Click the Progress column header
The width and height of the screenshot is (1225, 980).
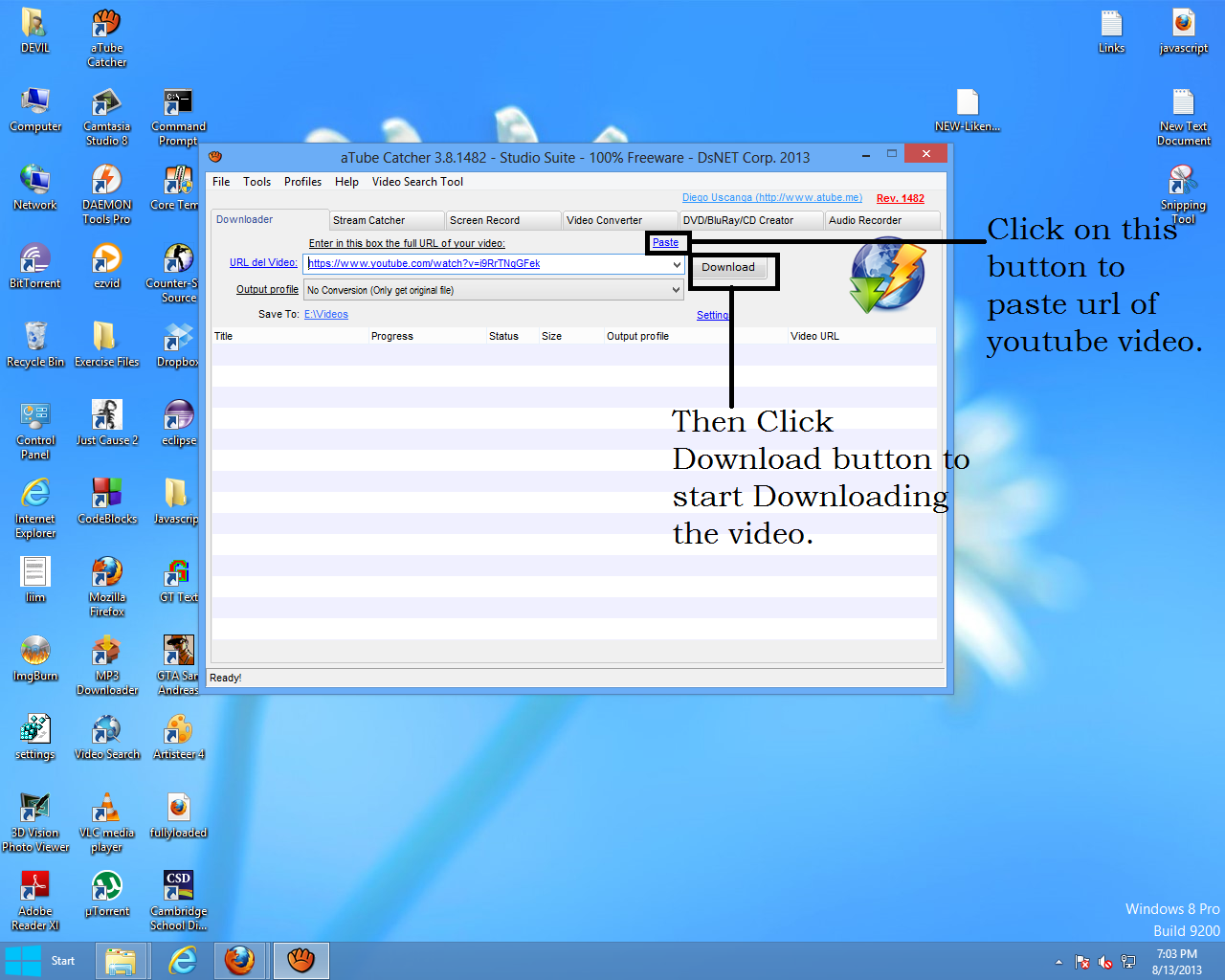[x=427, y=336]
